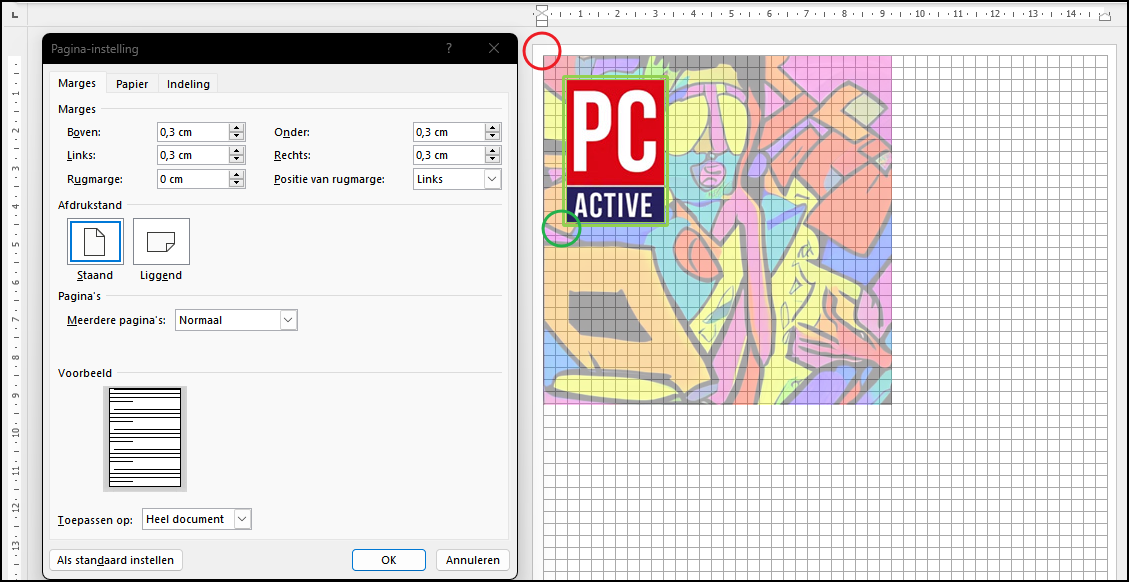The width and height of the screenshot is (1129, 582).
Task: Click the tab selector icon at ruler corner
Action: (16, 14)
